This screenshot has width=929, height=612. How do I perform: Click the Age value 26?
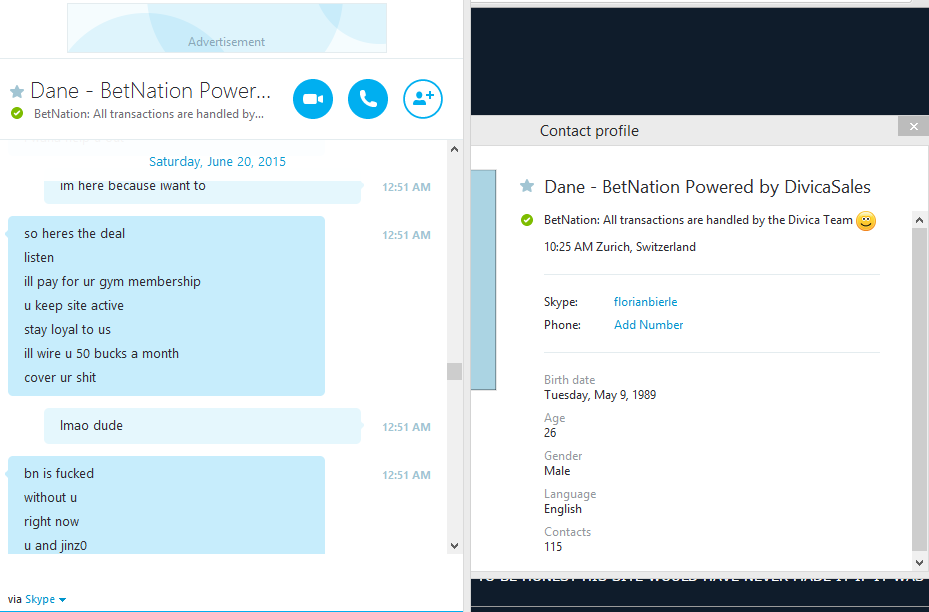tap(550, 432)
